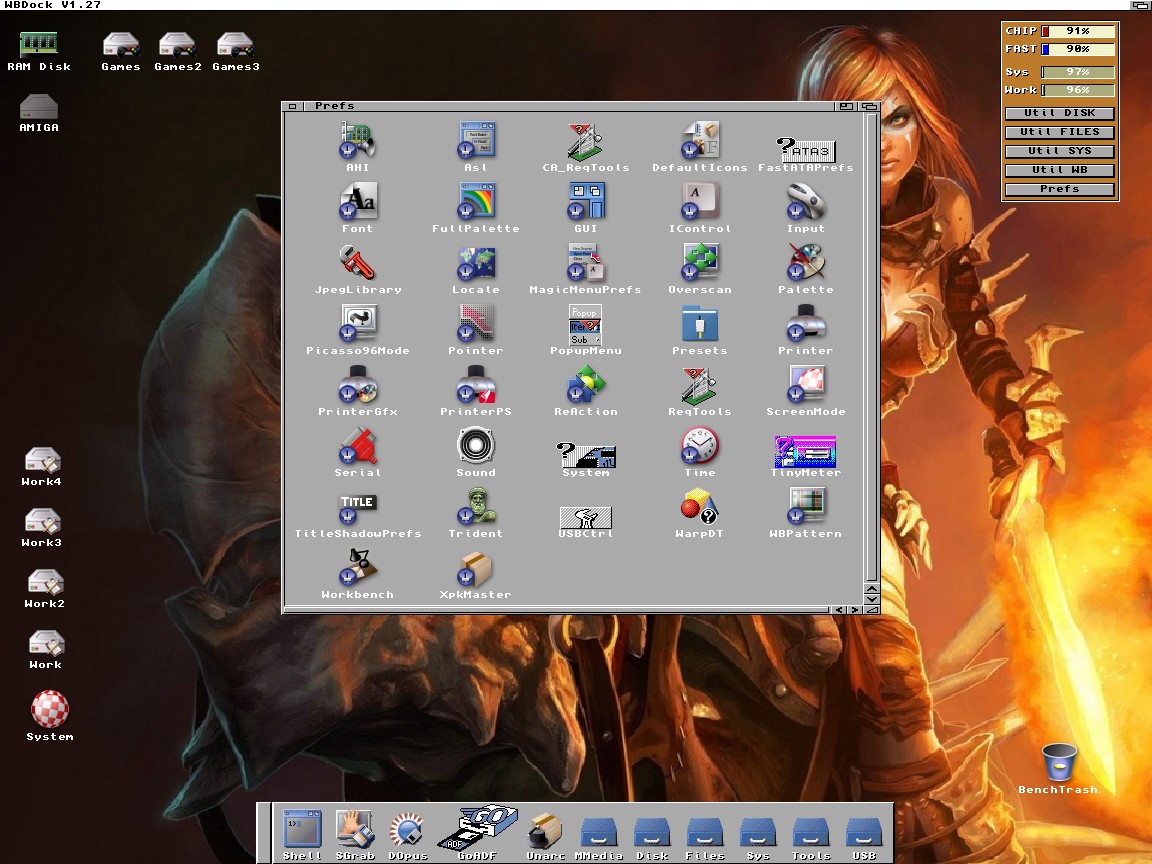Image resolution: width=1152 pixels, height=864 pixels.
Task: Open the Asl preferences icon
Action: coord(476,141)
